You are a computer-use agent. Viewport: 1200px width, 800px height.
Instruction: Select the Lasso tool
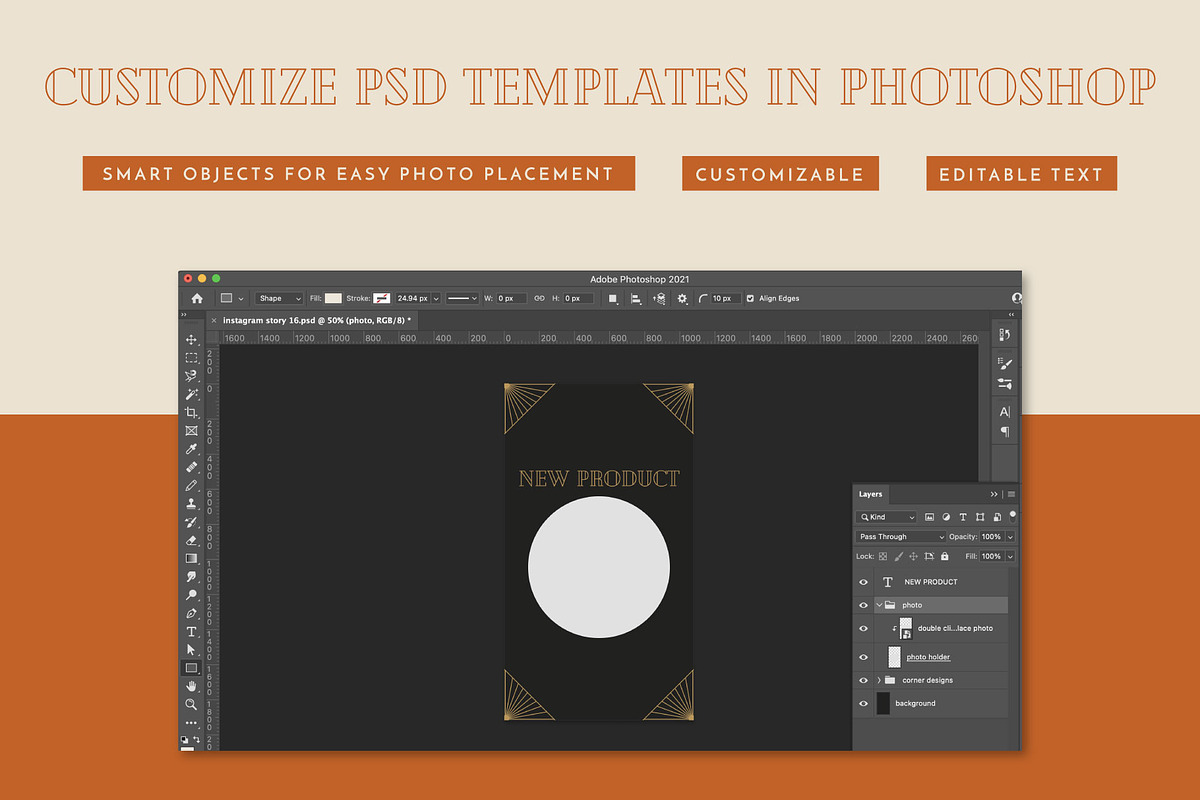click(x=191, y=376)
